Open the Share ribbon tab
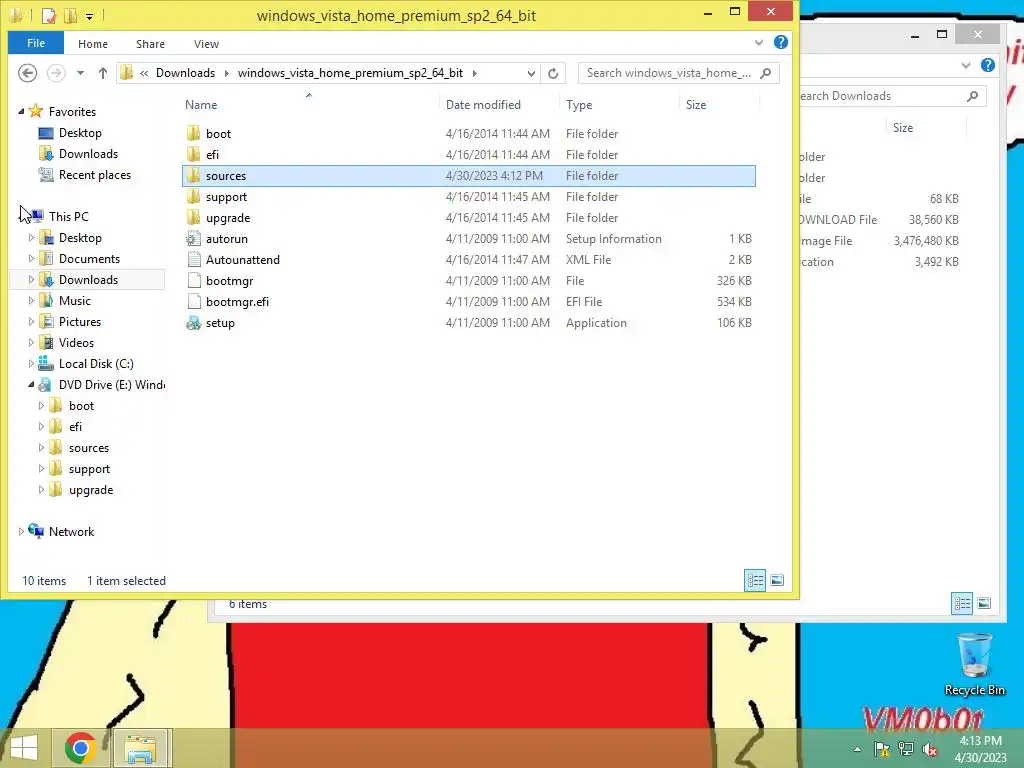 coord(150,44)
